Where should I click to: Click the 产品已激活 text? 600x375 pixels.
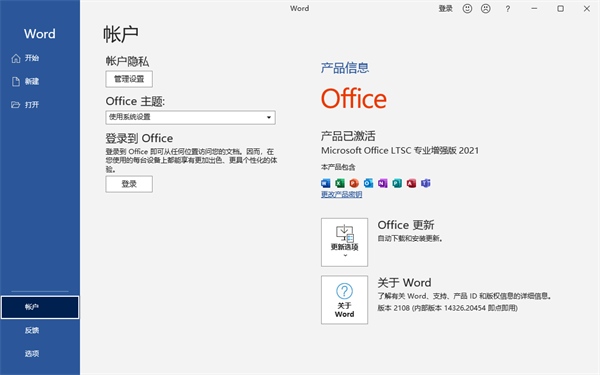[348, 136]
